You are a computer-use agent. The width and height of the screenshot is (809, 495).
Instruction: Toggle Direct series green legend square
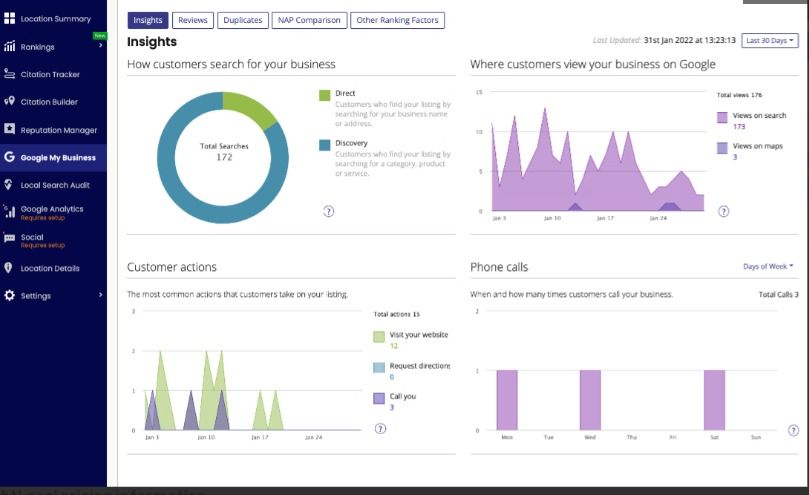(x=325, y=95)
